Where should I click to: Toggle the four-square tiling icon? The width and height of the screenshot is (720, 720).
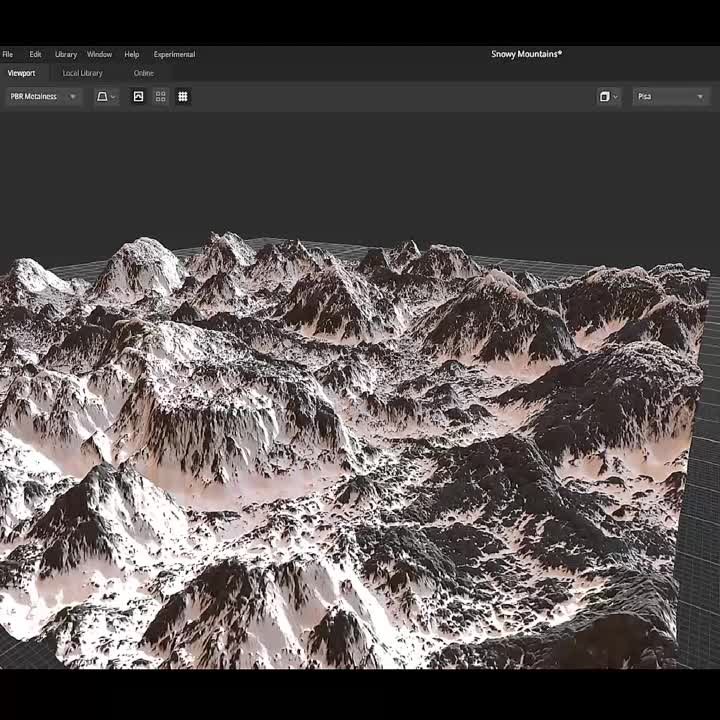click(x=160, y=96)
